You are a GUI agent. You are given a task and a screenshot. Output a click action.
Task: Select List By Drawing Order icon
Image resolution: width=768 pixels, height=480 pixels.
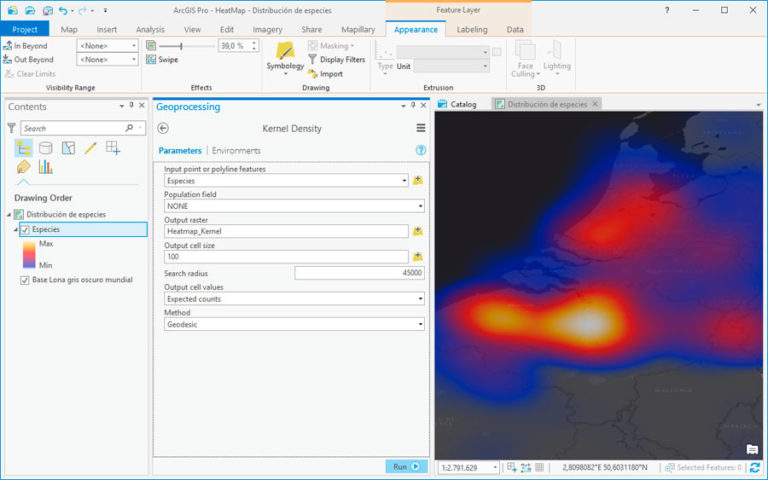(x=23, y=147)
